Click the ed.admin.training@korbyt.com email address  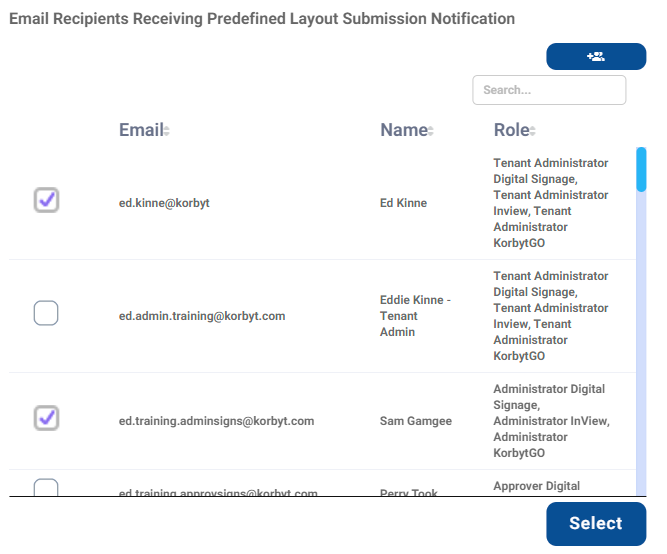click(202, 316)
